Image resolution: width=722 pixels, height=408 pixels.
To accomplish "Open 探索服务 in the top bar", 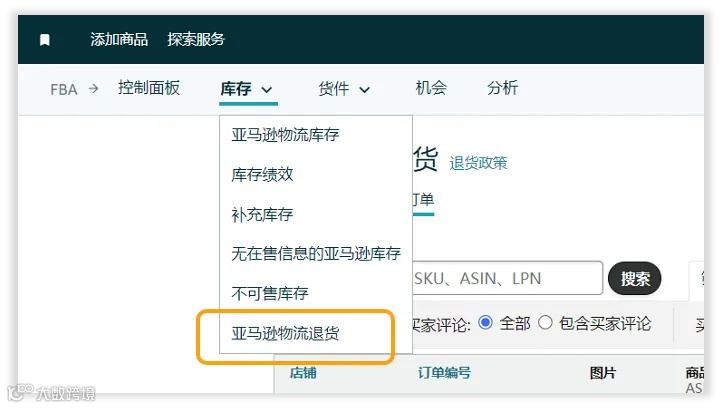I will pyautogui.click(x=196, y=40).
